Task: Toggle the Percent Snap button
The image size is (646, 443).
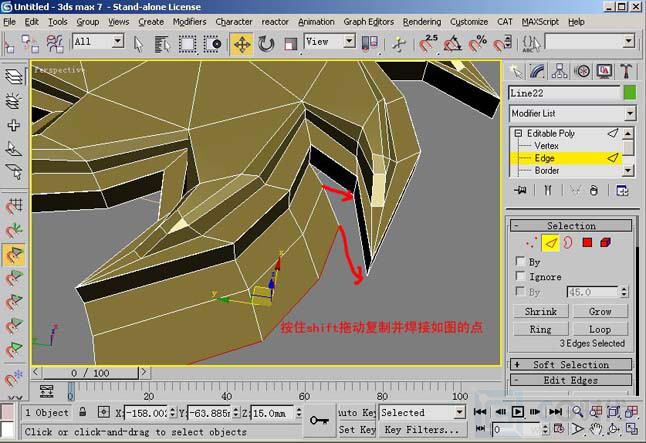Action: (477, 44)
